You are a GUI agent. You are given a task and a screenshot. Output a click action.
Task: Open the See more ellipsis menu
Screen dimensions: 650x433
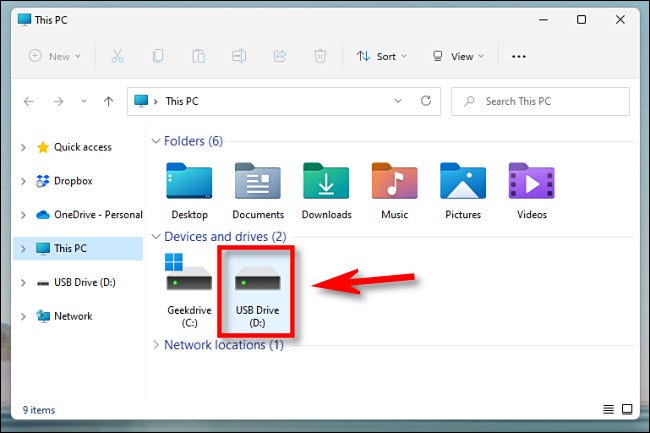519,56
